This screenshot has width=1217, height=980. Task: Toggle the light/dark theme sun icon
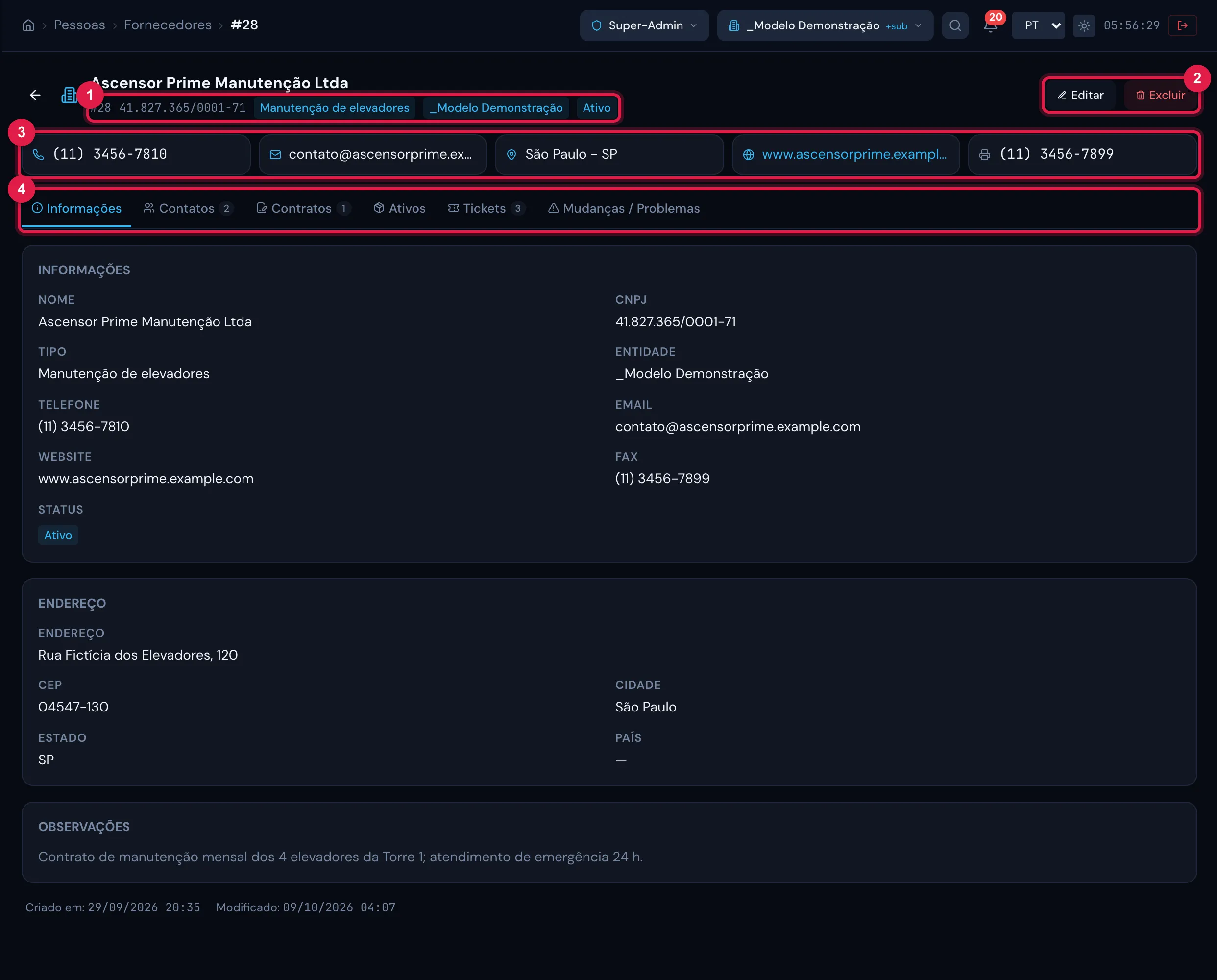[1084, 25]
